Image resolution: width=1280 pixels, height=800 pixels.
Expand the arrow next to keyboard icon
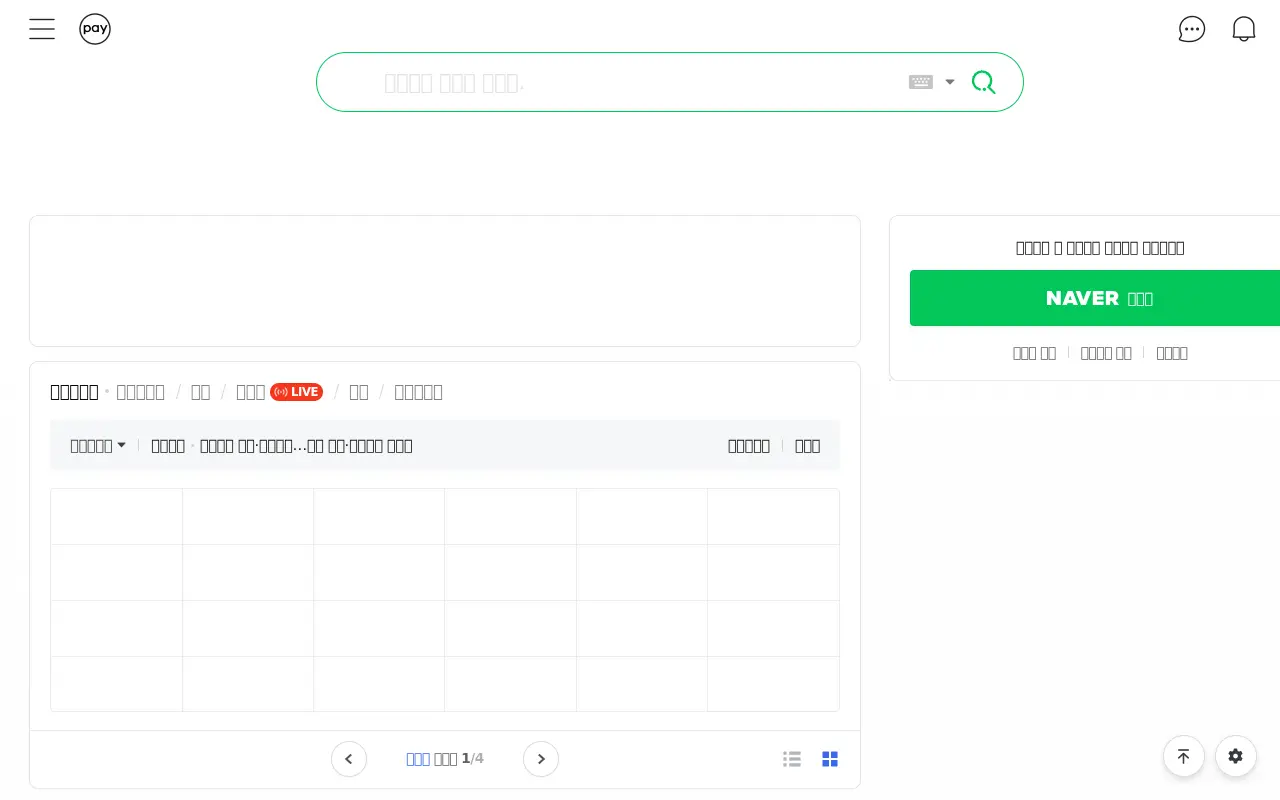(x=950, y=82)
